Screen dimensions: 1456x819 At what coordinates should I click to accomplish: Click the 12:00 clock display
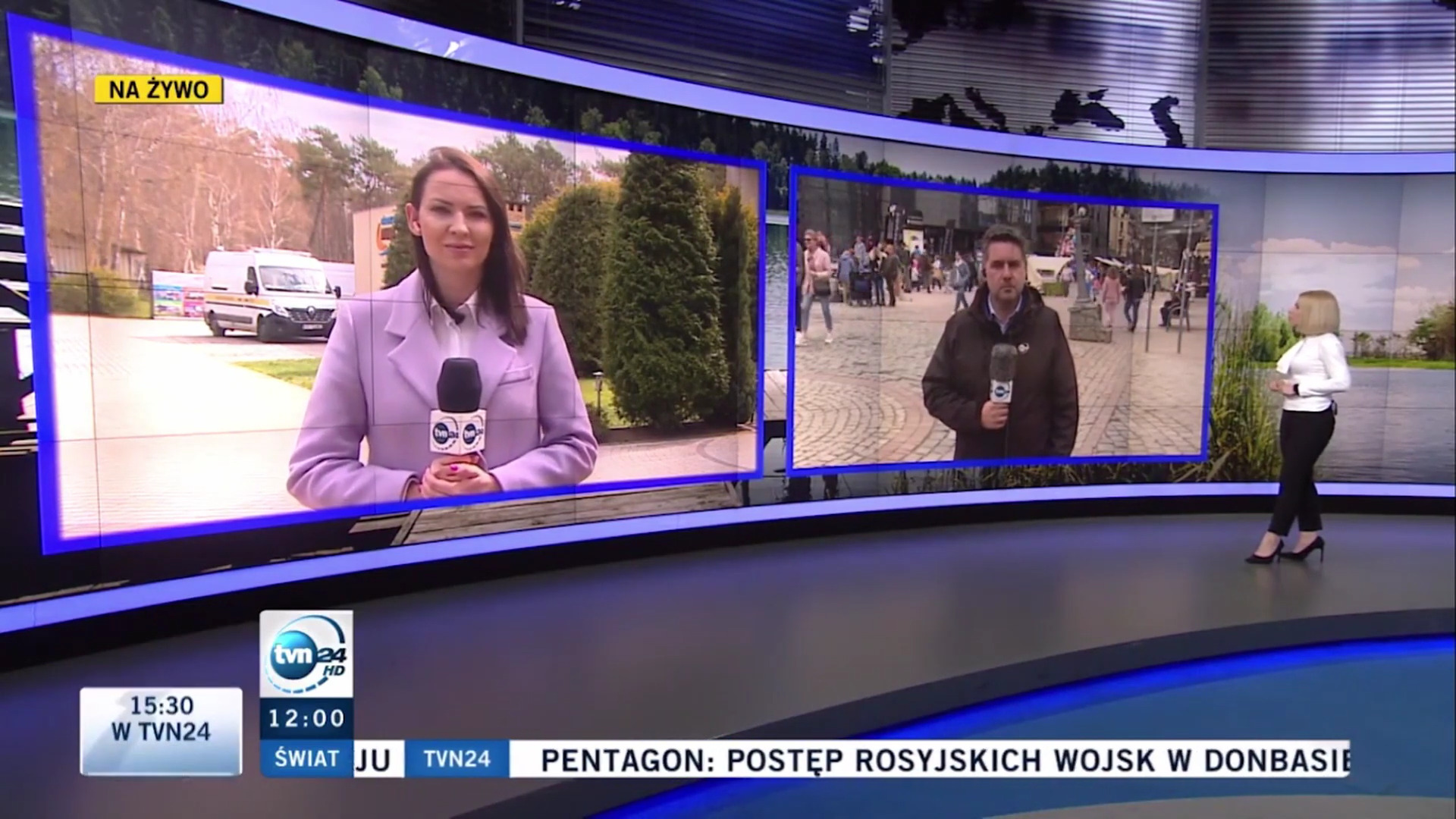point(306,718)
